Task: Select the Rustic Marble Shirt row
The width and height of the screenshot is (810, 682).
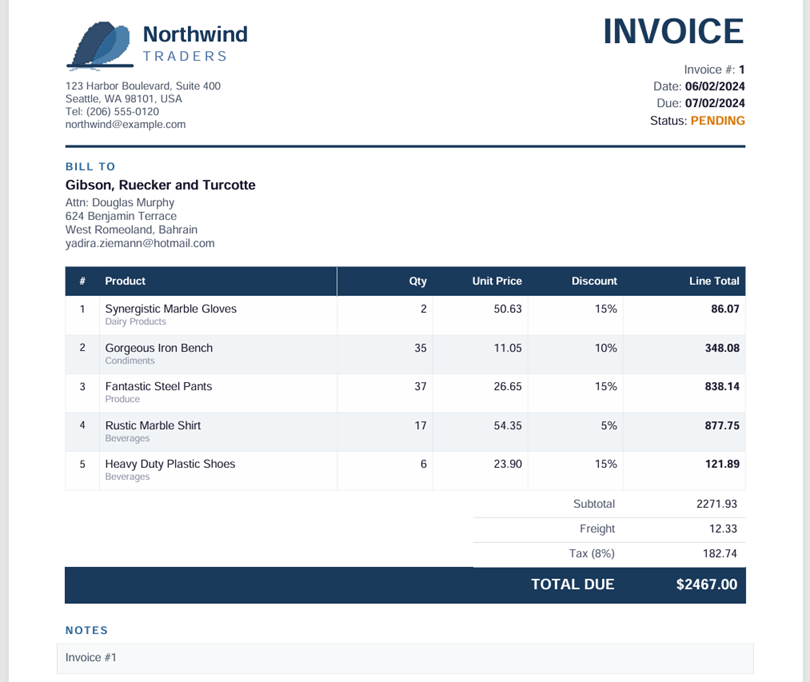Action: click(153, 425)
